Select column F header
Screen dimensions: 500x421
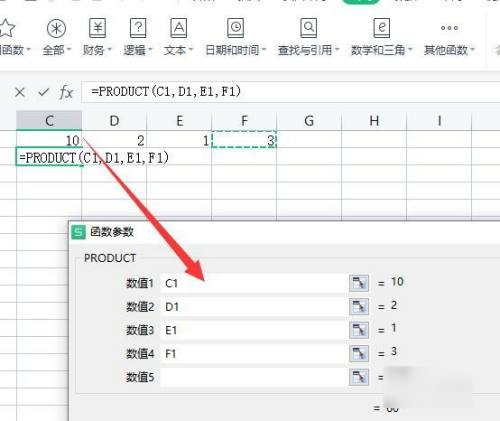pyautogui.click(x=244, y=121)
